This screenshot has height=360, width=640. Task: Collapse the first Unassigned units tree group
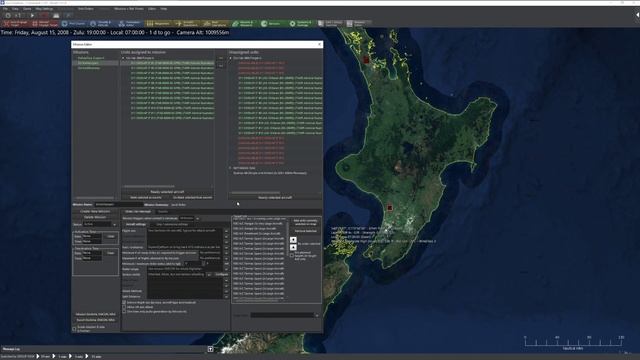click(x=231, y=58)
